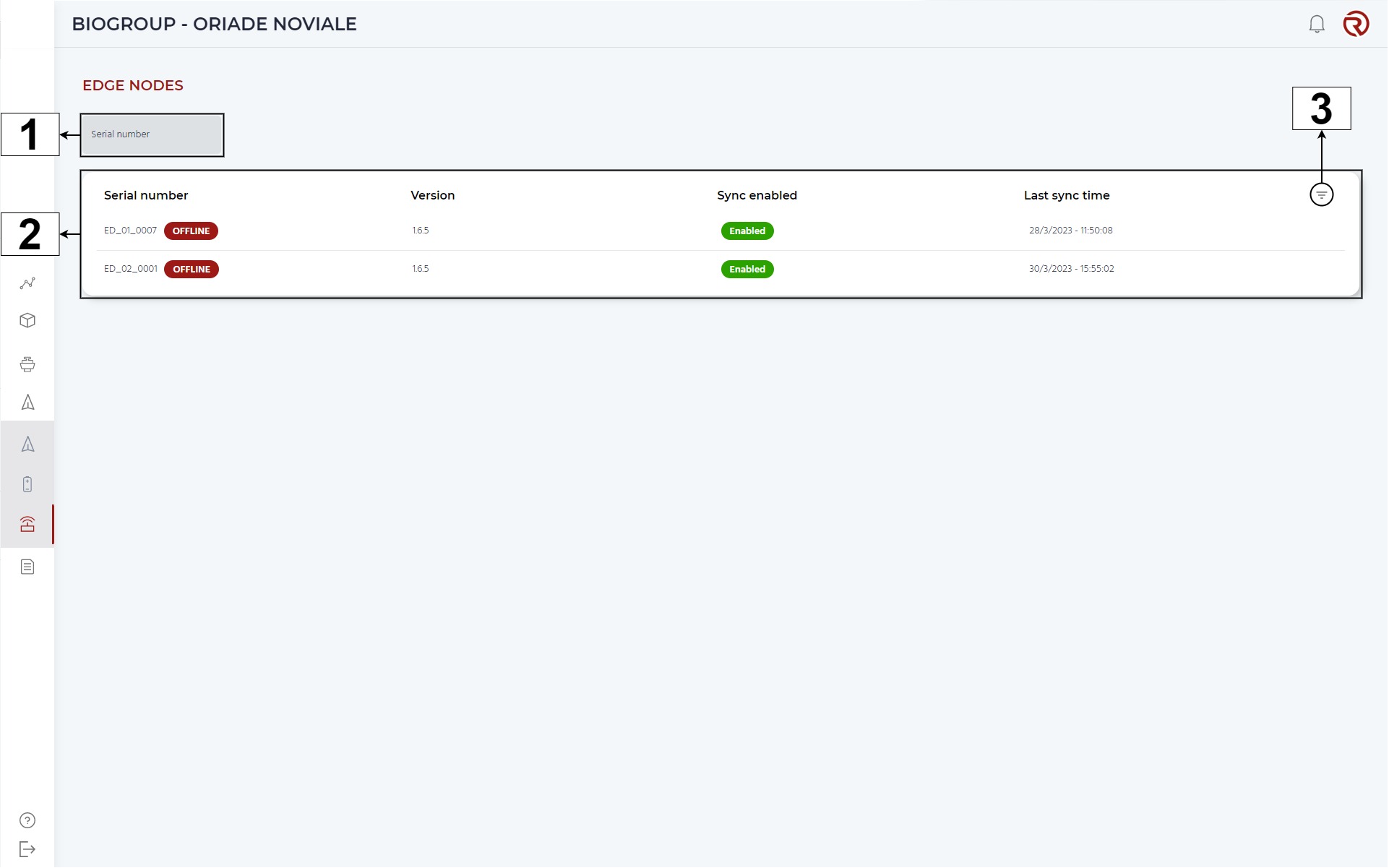Click the red R logo icon

point(1356,24)
